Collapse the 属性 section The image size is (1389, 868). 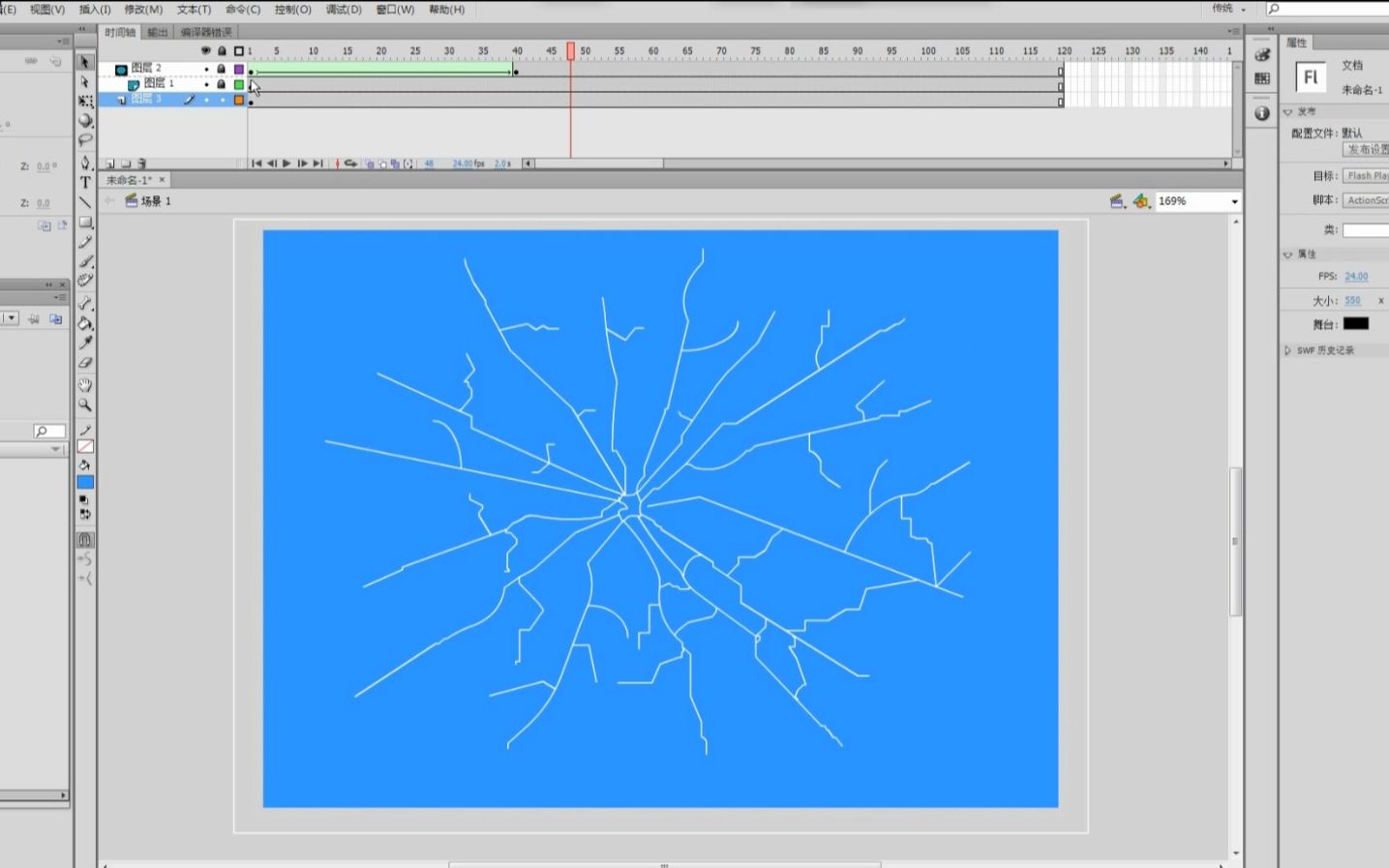pyautogui.click(x=1288, y=254)
